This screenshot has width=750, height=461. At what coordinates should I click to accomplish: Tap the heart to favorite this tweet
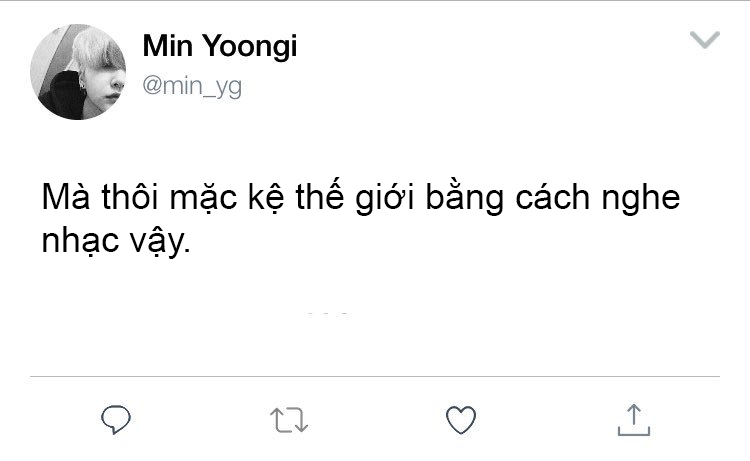pyautogui.click(x=460, y=419)
